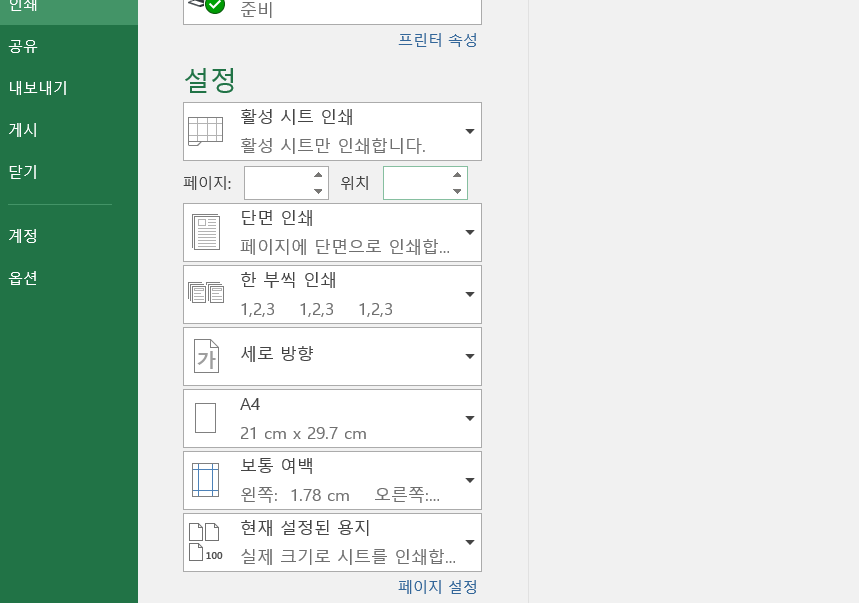Expand the scaling options dropdown
This screenshot has width=859, height=603.
468,542
